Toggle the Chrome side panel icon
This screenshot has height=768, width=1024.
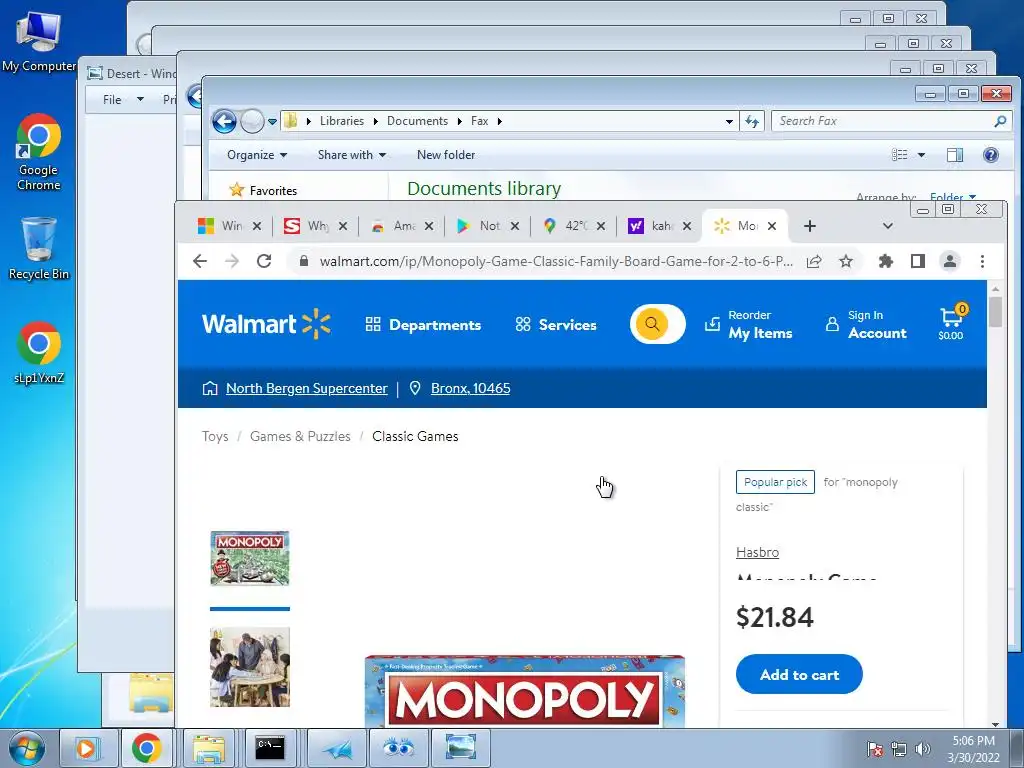[x=918, y=261]
